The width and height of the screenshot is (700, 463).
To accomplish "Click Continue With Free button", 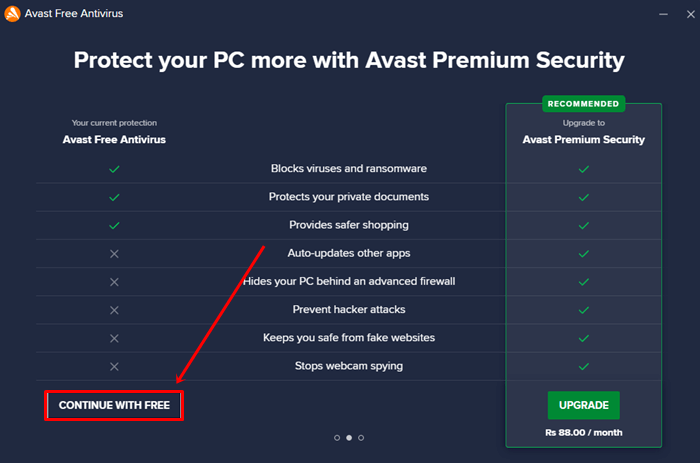I will (x=114, y=405).
